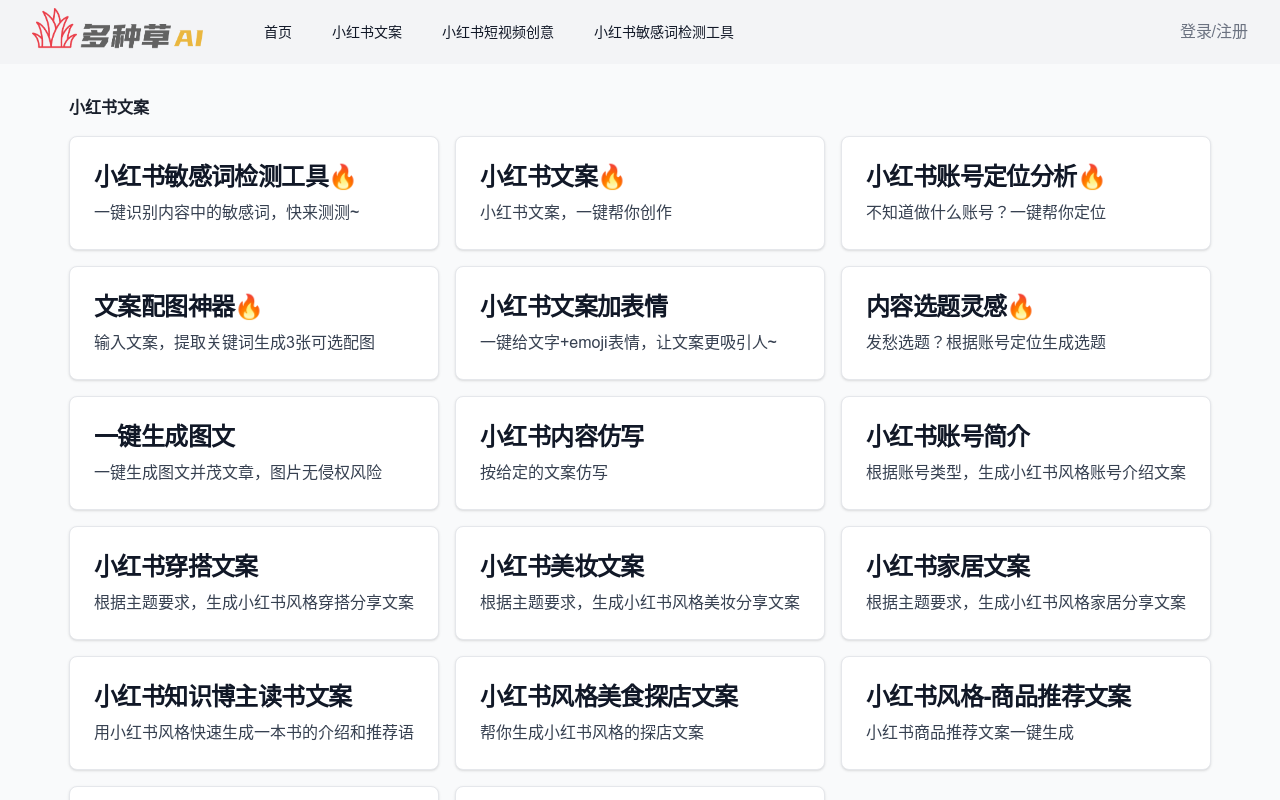The width and height of the screenshot is (1280, 800).
Task: Click text 按给定的文案仿写
Action: [x=544, y=472]
